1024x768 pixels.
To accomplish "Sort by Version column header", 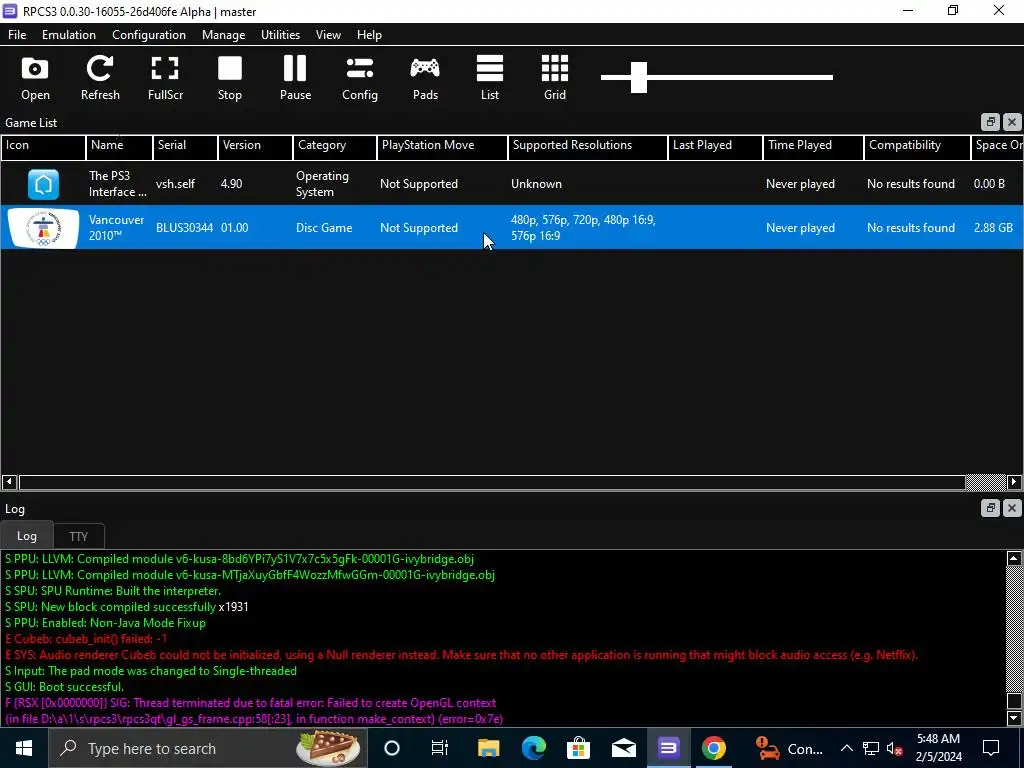I will [255, 147].
